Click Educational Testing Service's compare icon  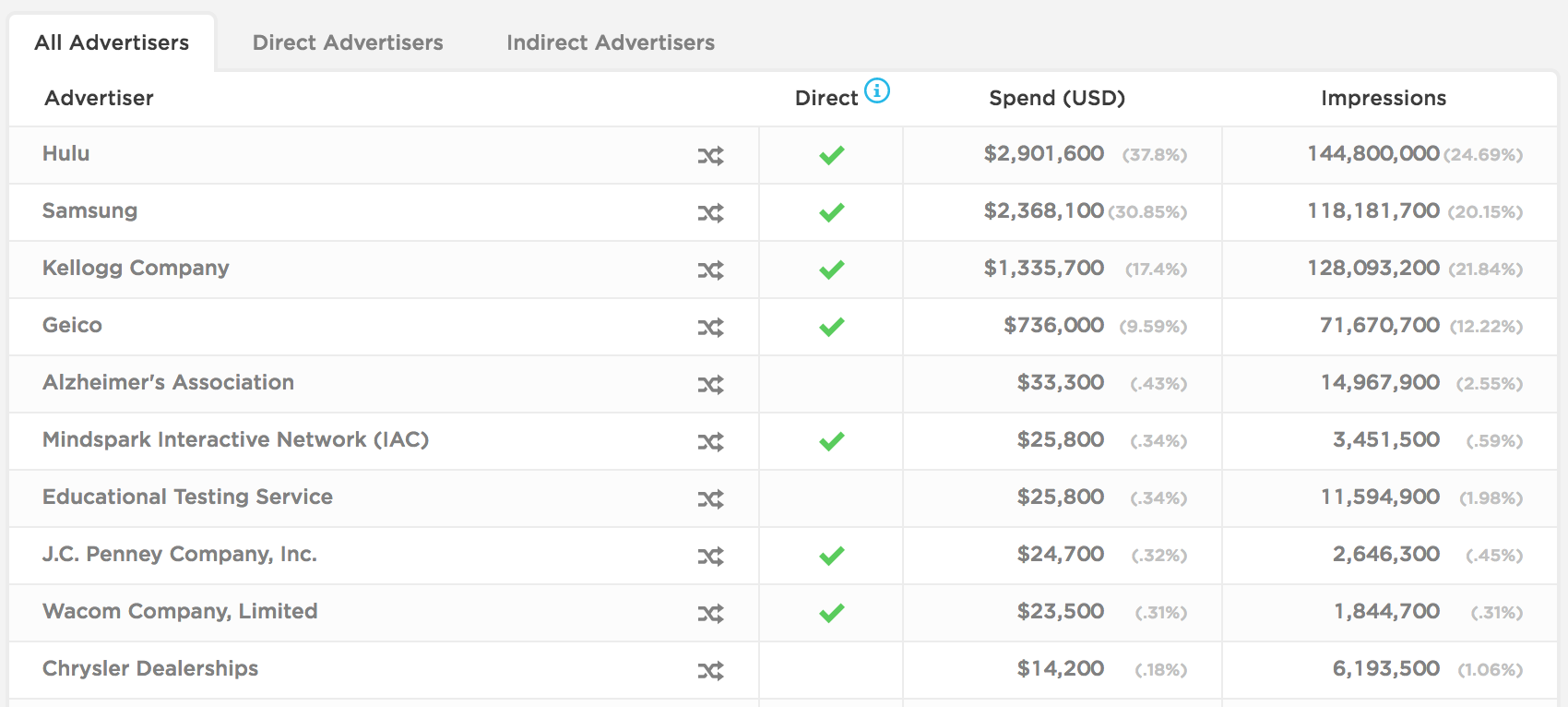click(710, 498)
